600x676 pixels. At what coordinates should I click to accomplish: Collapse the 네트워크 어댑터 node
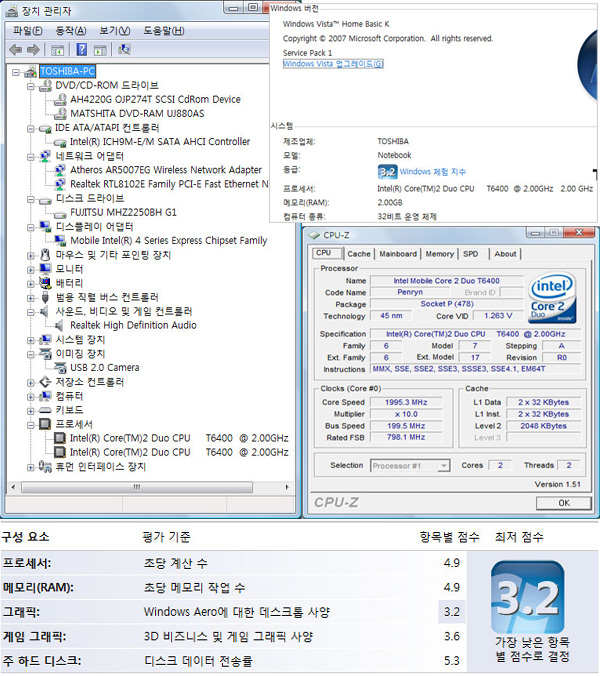(x=31, y=157)
